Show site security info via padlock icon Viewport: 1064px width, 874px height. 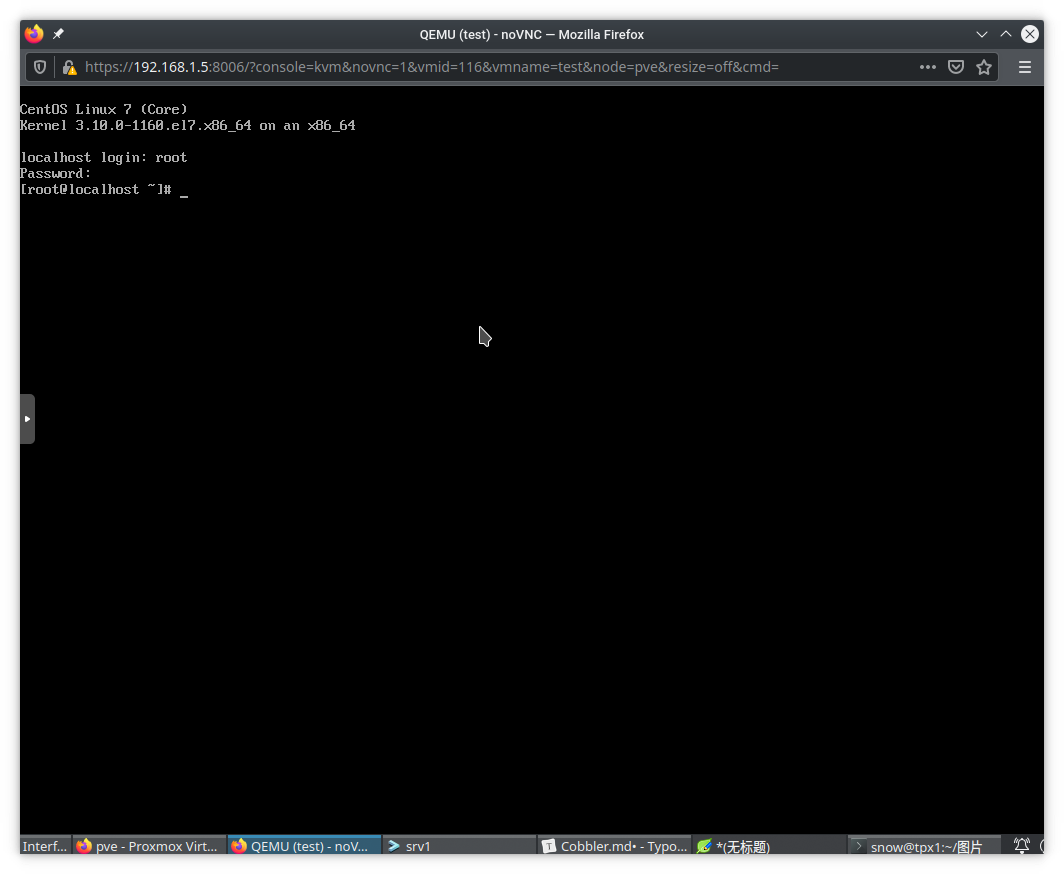(x=69, y=67)
